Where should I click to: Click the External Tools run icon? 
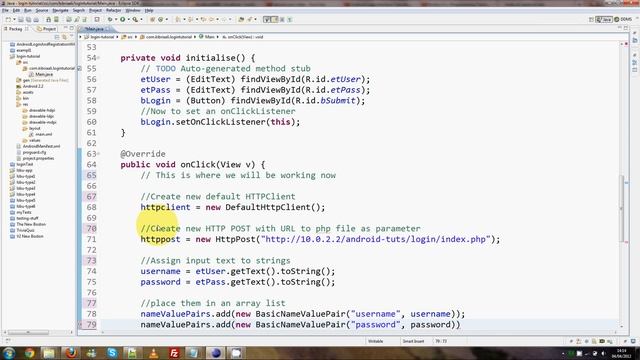click(x=135, y=19)
